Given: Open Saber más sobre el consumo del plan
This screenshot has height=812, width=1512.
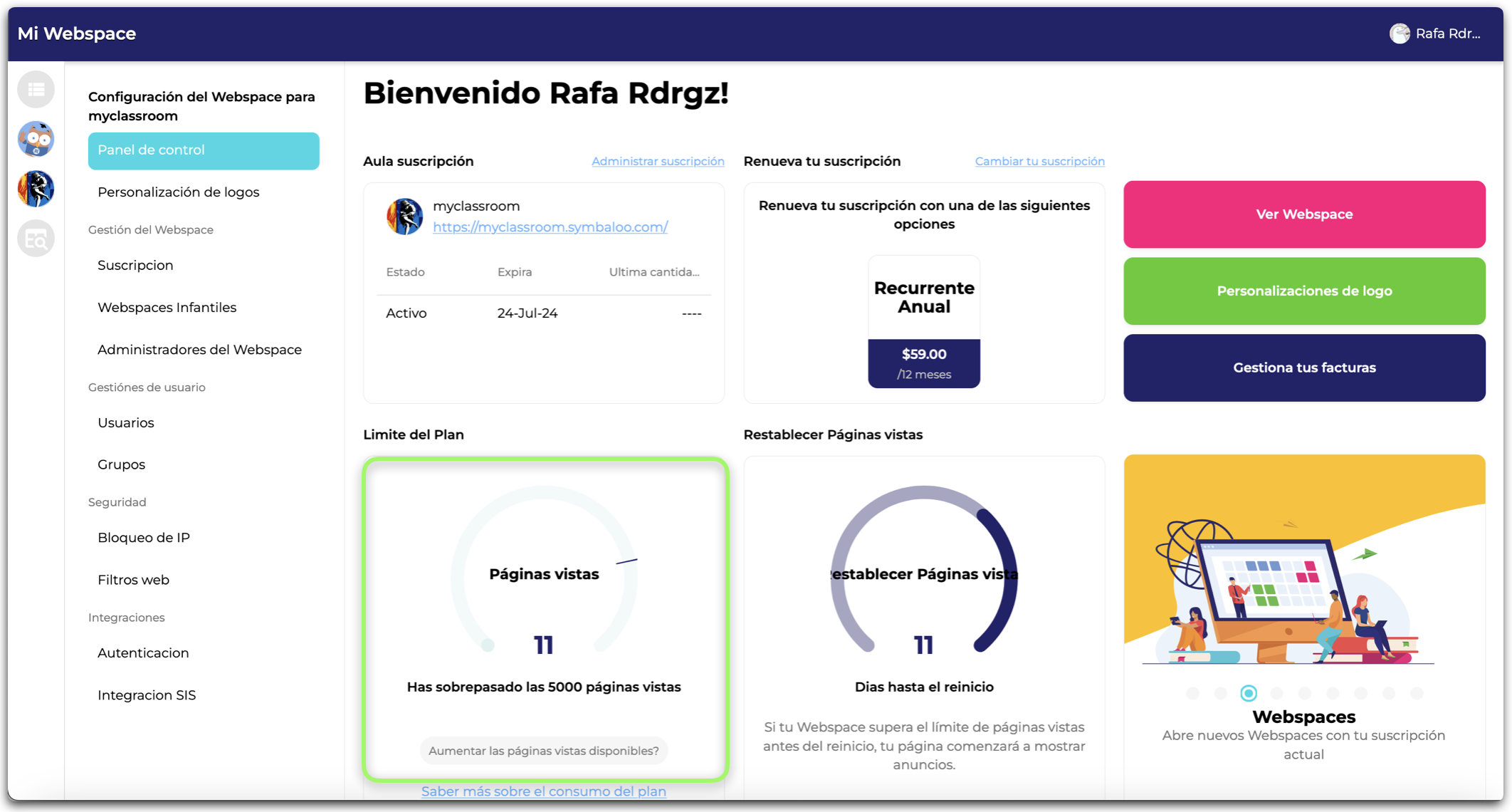Looking at the screenshot, I should pyautogui.click(x=544, y=791).
